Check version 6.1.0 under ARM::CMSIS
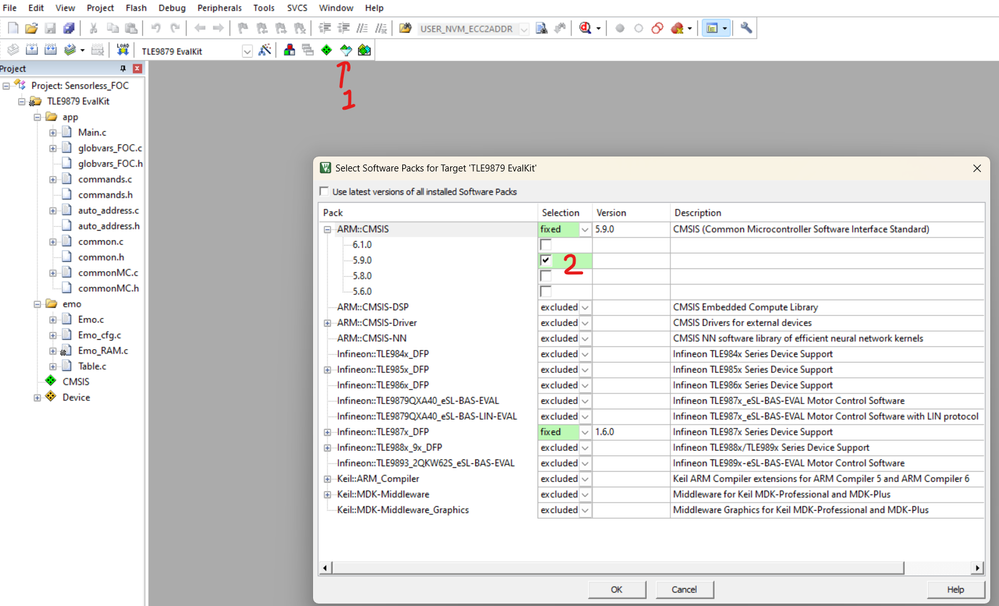The width and height of the screenshot is (999, 606). (546, 244)
